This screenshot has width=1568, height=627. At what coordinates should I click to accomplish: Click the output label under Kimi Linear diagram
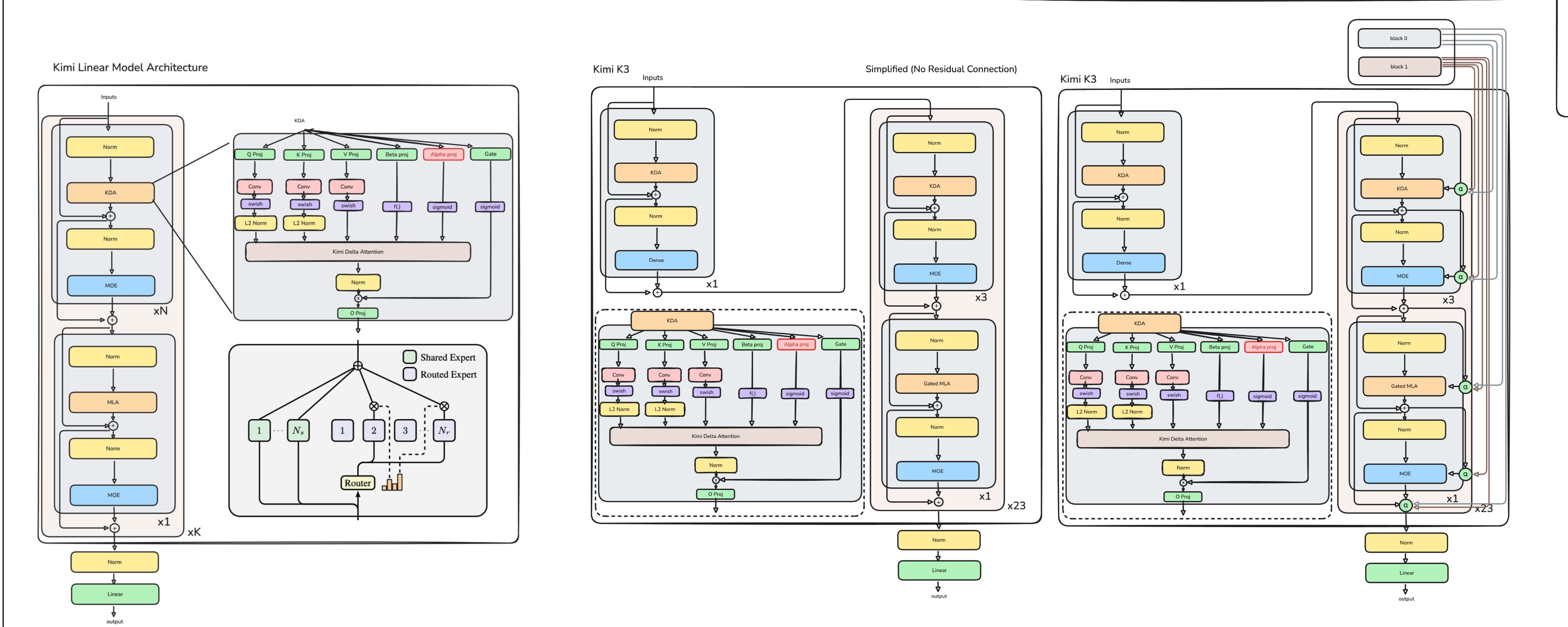coord(114,622)
